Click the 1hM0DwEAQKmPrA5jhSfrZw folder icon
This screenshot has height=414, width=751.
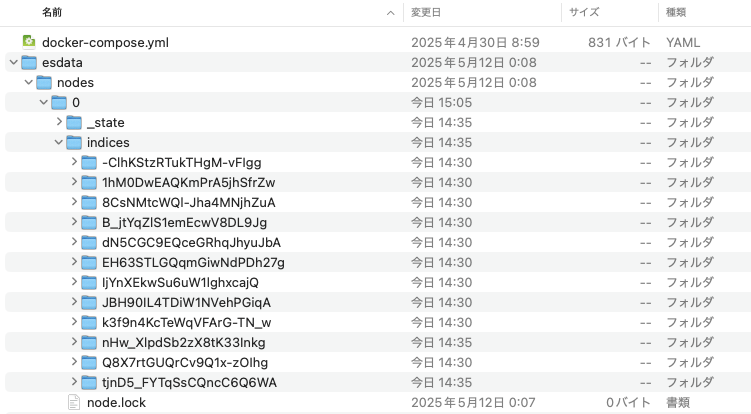tap(89, 183)
